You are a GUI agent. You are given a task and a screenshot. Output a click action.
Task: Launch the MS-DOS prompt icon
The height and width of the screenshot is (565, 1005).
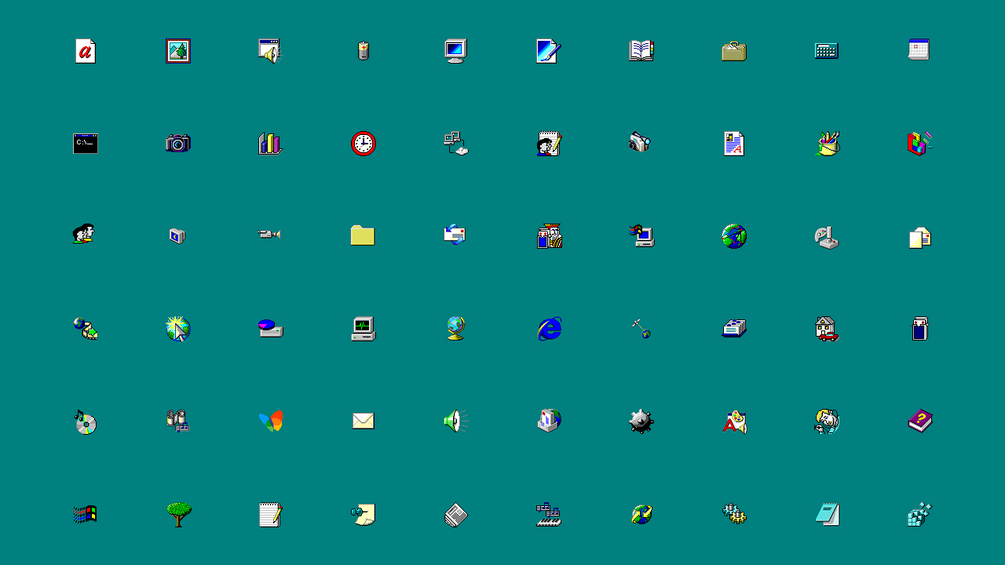click(85, 143)
